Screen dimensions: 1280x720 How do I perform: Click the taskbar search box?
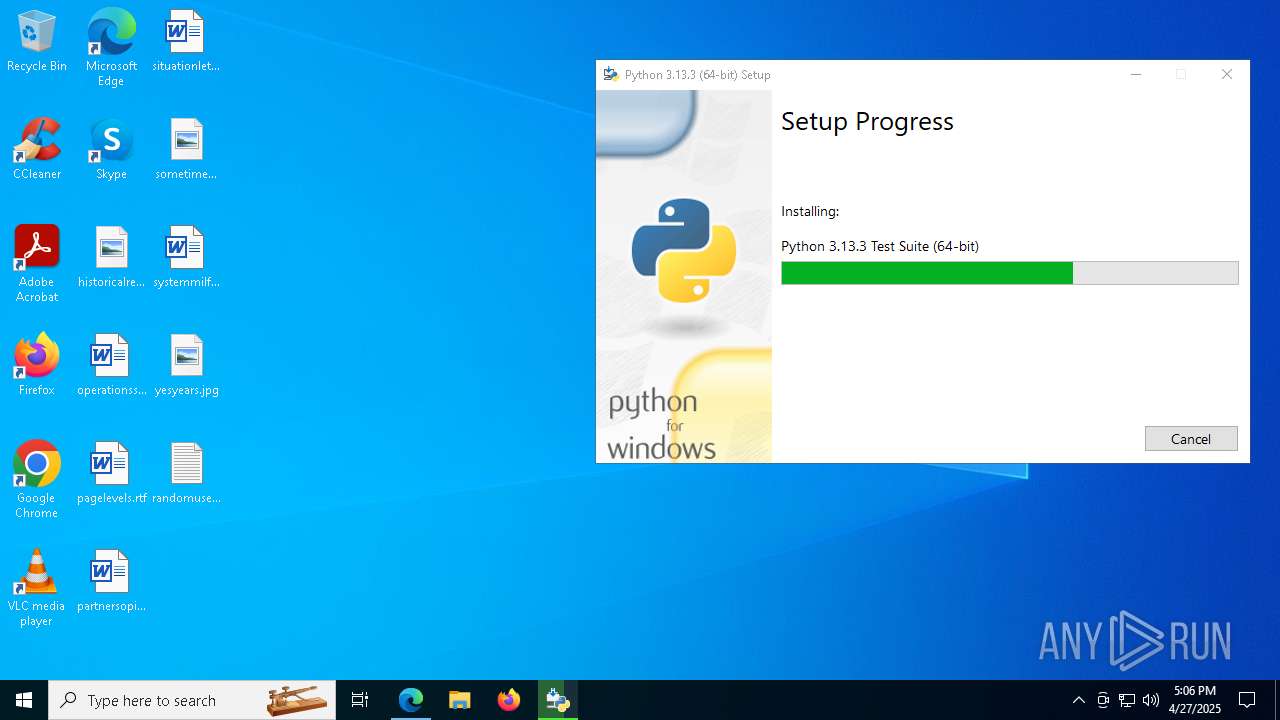[x=192, y=700]
